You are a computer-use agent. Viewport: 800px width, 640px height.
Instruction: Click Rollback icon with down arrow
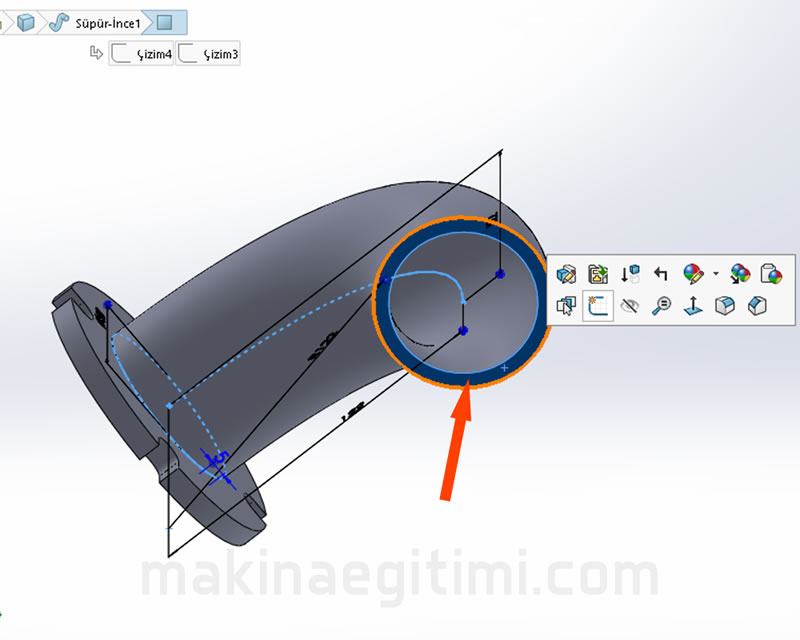pos(630,274)
